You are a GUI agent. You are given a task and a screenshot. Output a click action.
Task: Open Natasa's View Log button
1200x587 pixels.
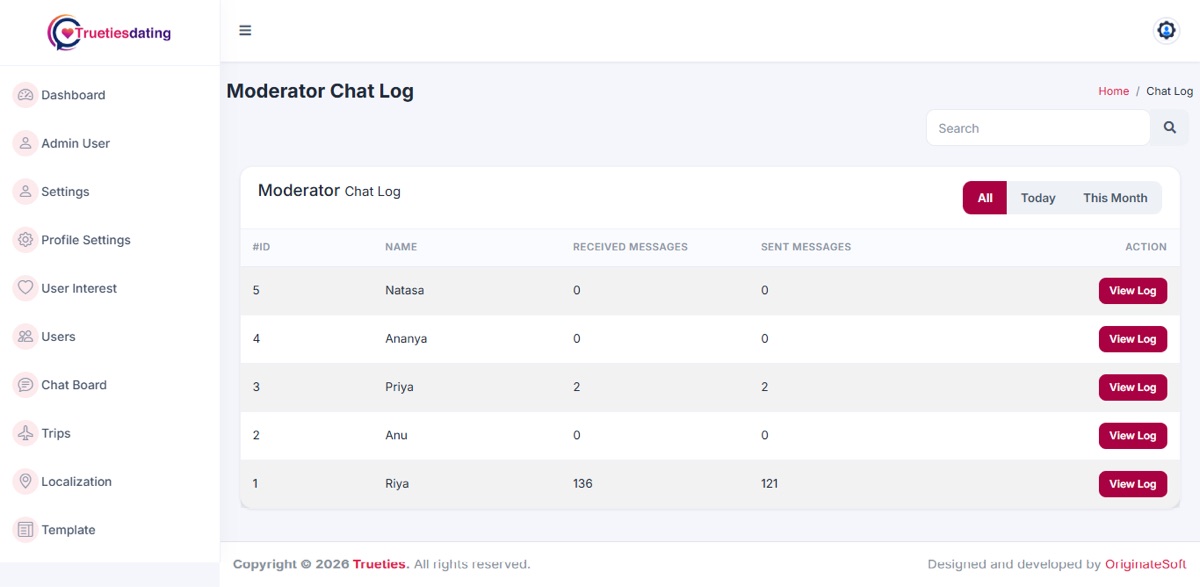[x=1132, y=291]
